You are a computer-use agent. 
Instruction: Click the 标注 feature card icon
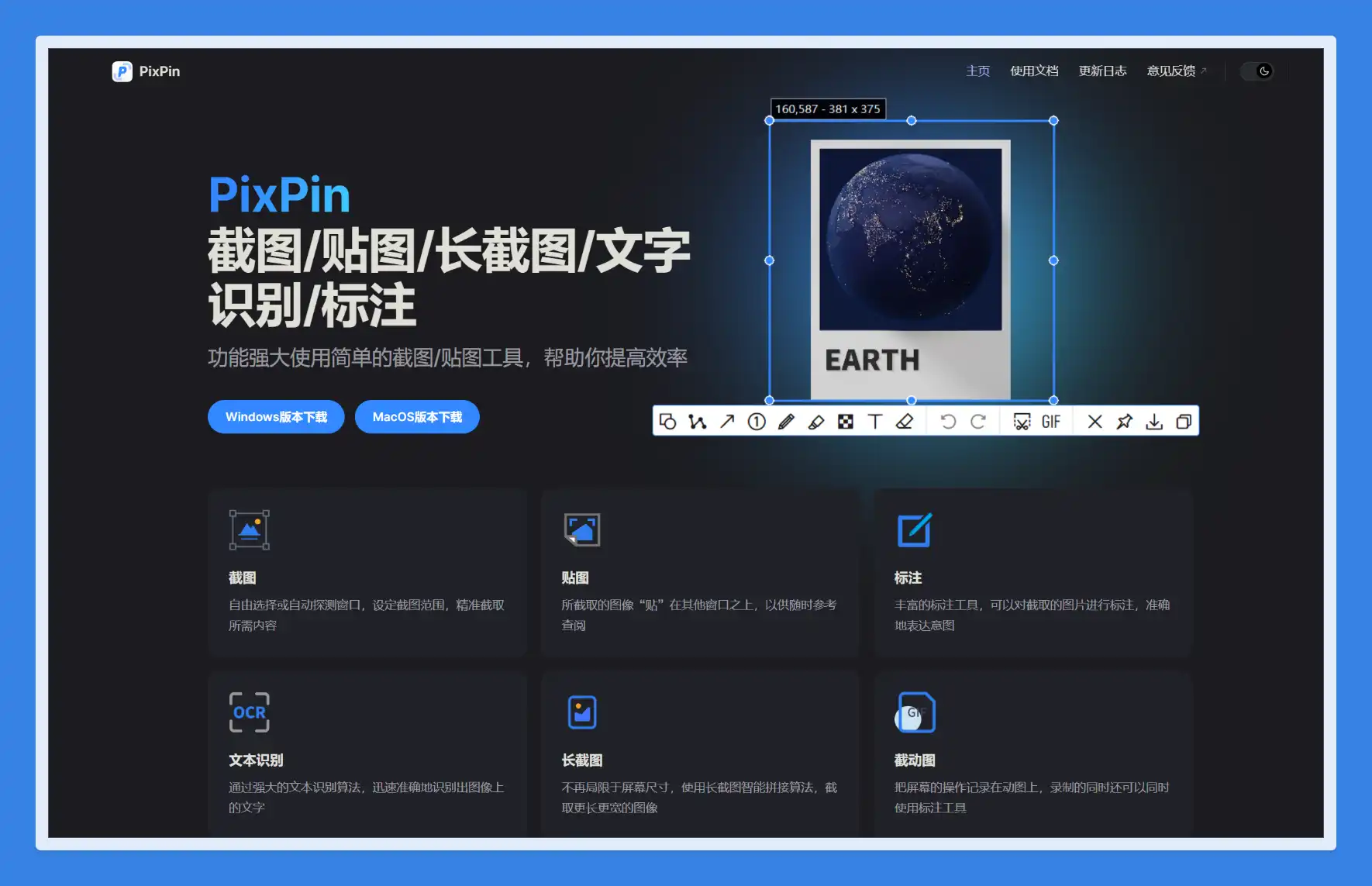tap(915, 530)
